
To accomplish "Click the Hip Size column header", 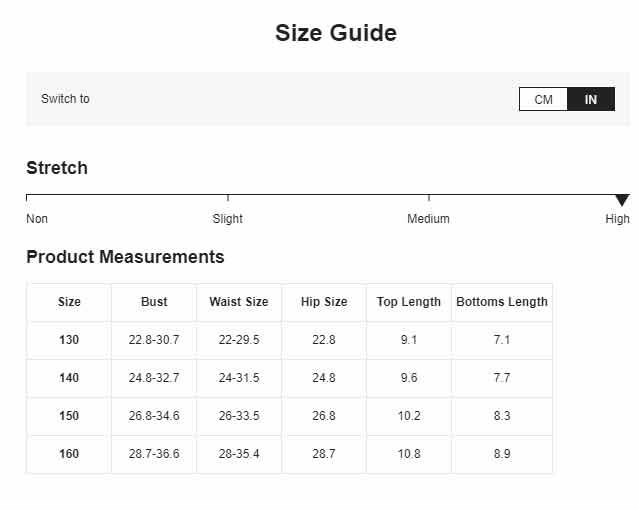I will click(x=324, y=302).
